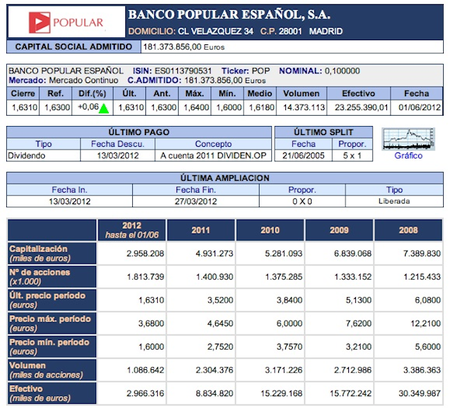Click the Volumen (miles de acciones) row label
Image resolution: width=450 pixels, height=408 pixels.
(52, 370)
